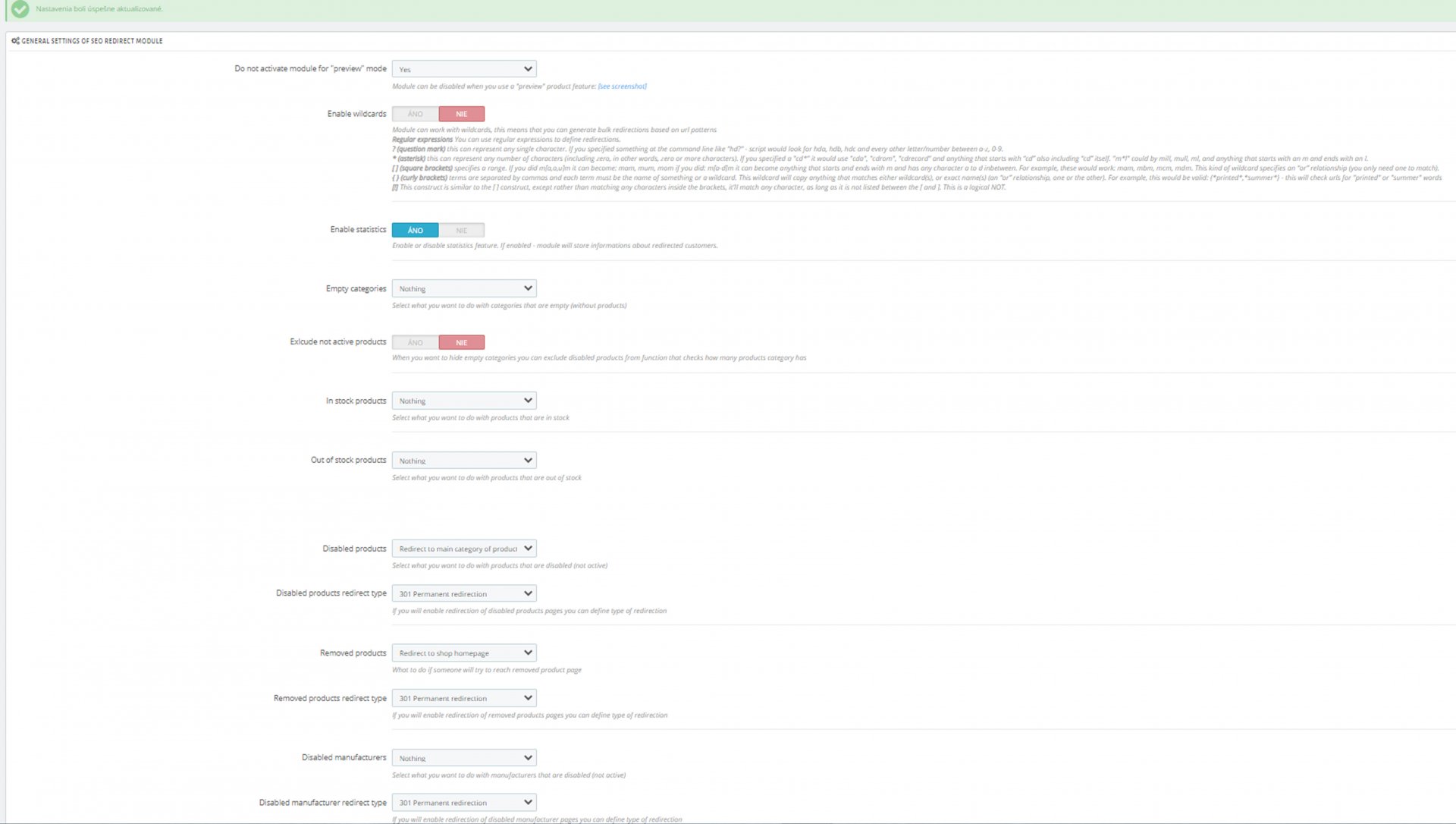
Task: Click the gears icon beside General Settings
Action: 15,41
